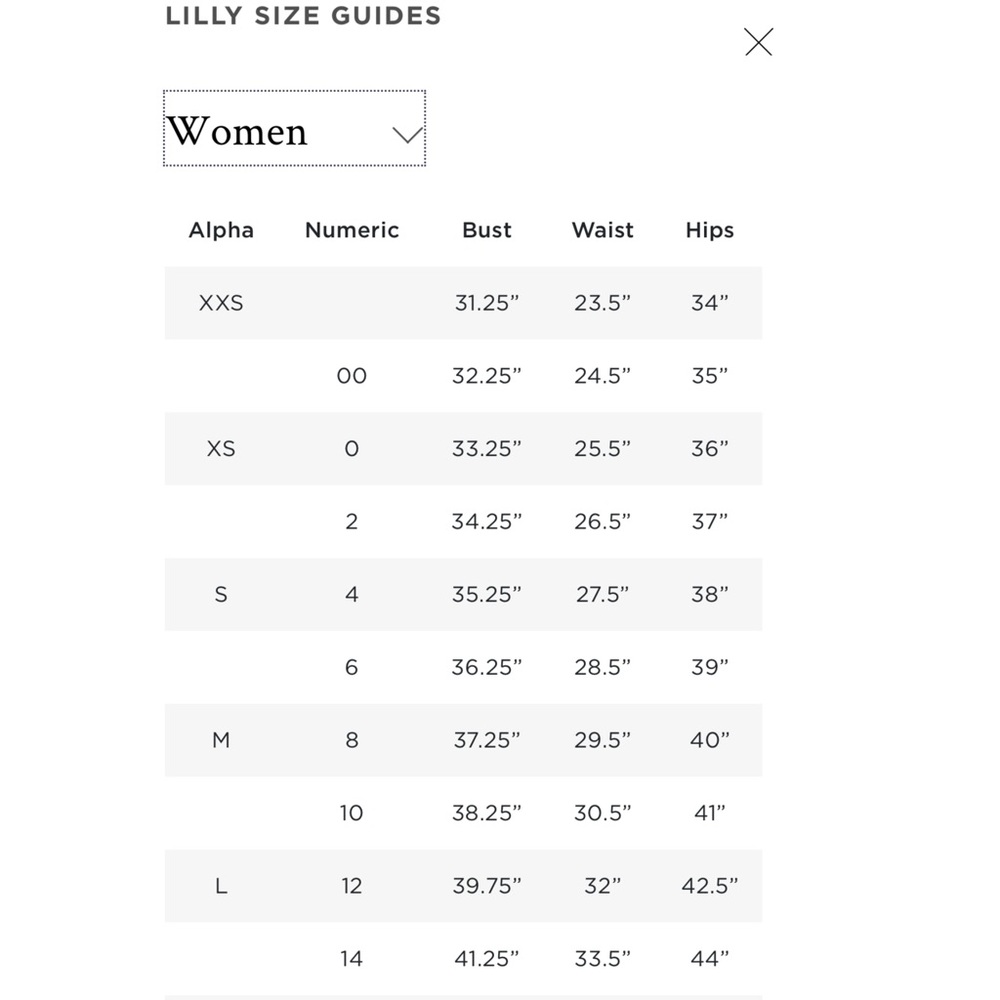Click the 42.5" hips measurement
This screenshot has width=1000, height=1000.
710,886
